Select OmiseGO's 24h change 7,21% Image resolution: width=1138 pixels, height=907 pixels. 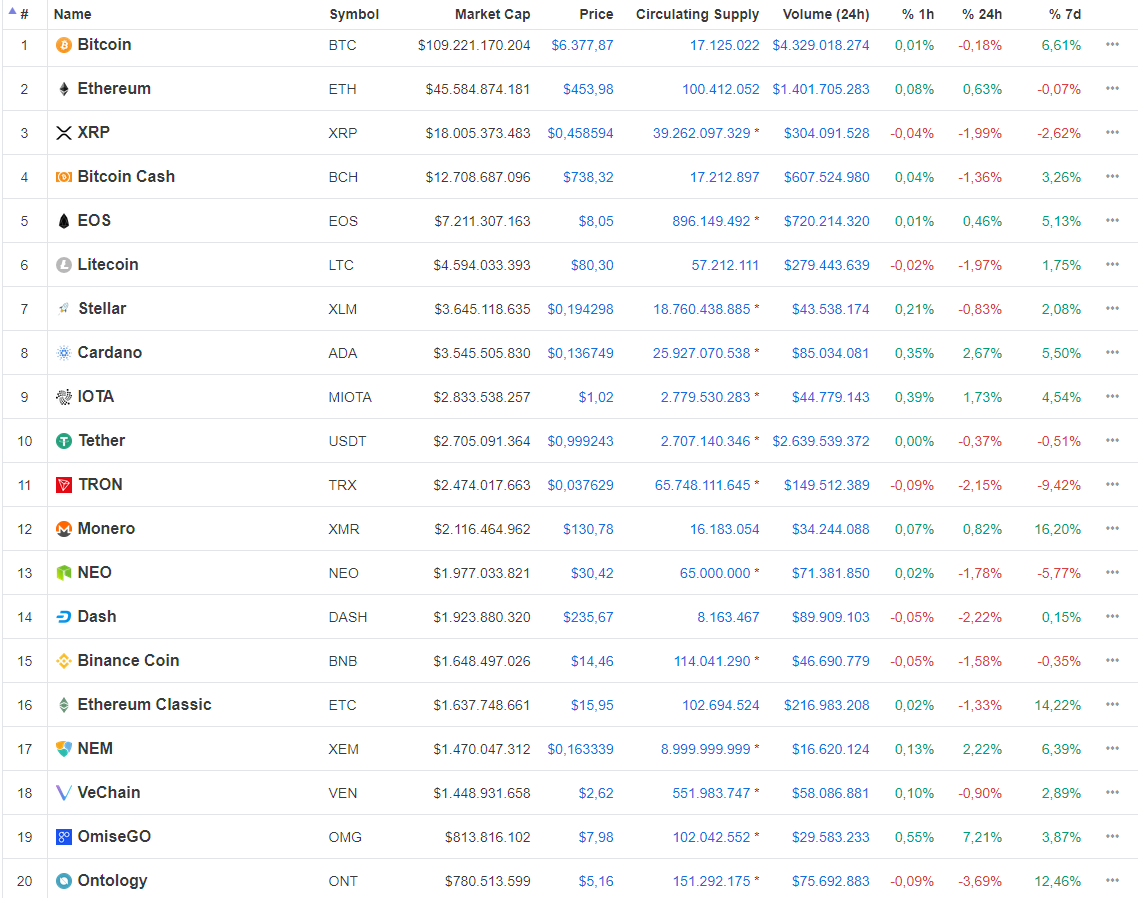tap(982, 837)
